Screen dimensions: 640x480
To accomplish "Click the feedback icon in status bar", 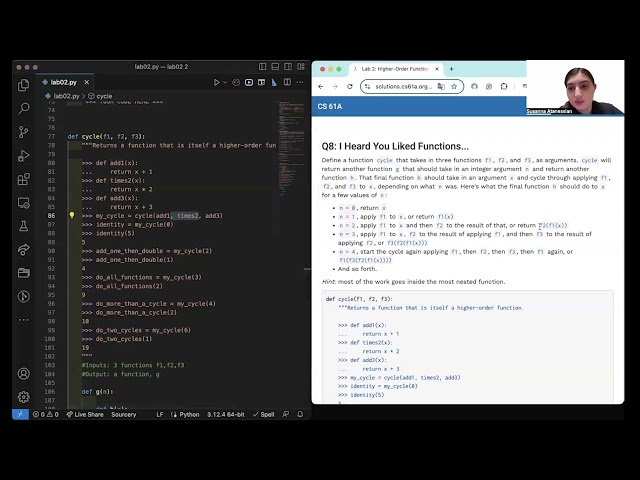I will click(286, 414).
